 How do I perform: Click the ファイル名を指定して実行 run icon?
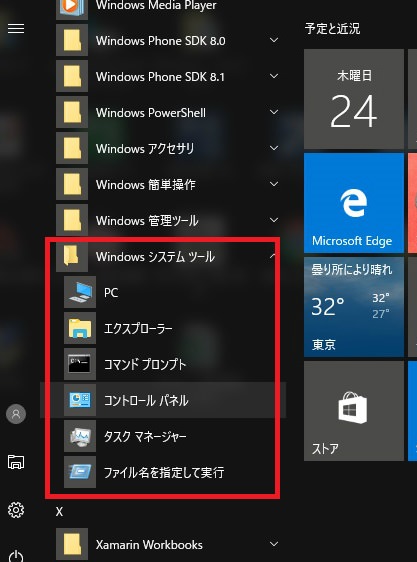coord(80,472)
